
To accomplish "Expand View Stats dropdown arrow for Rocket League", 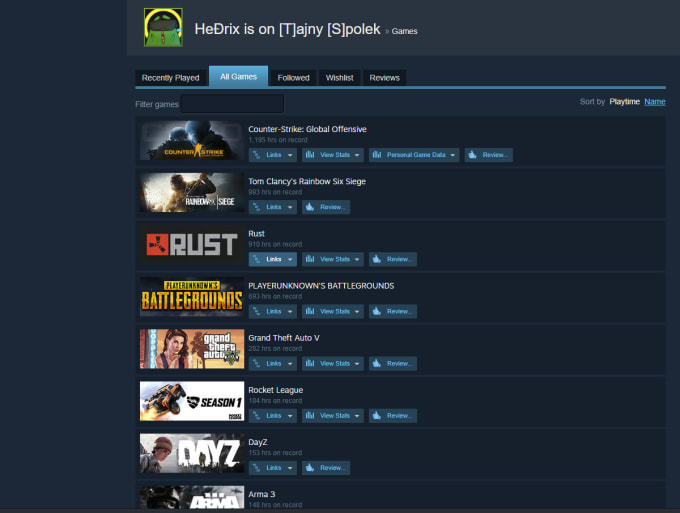I will 357,416.
